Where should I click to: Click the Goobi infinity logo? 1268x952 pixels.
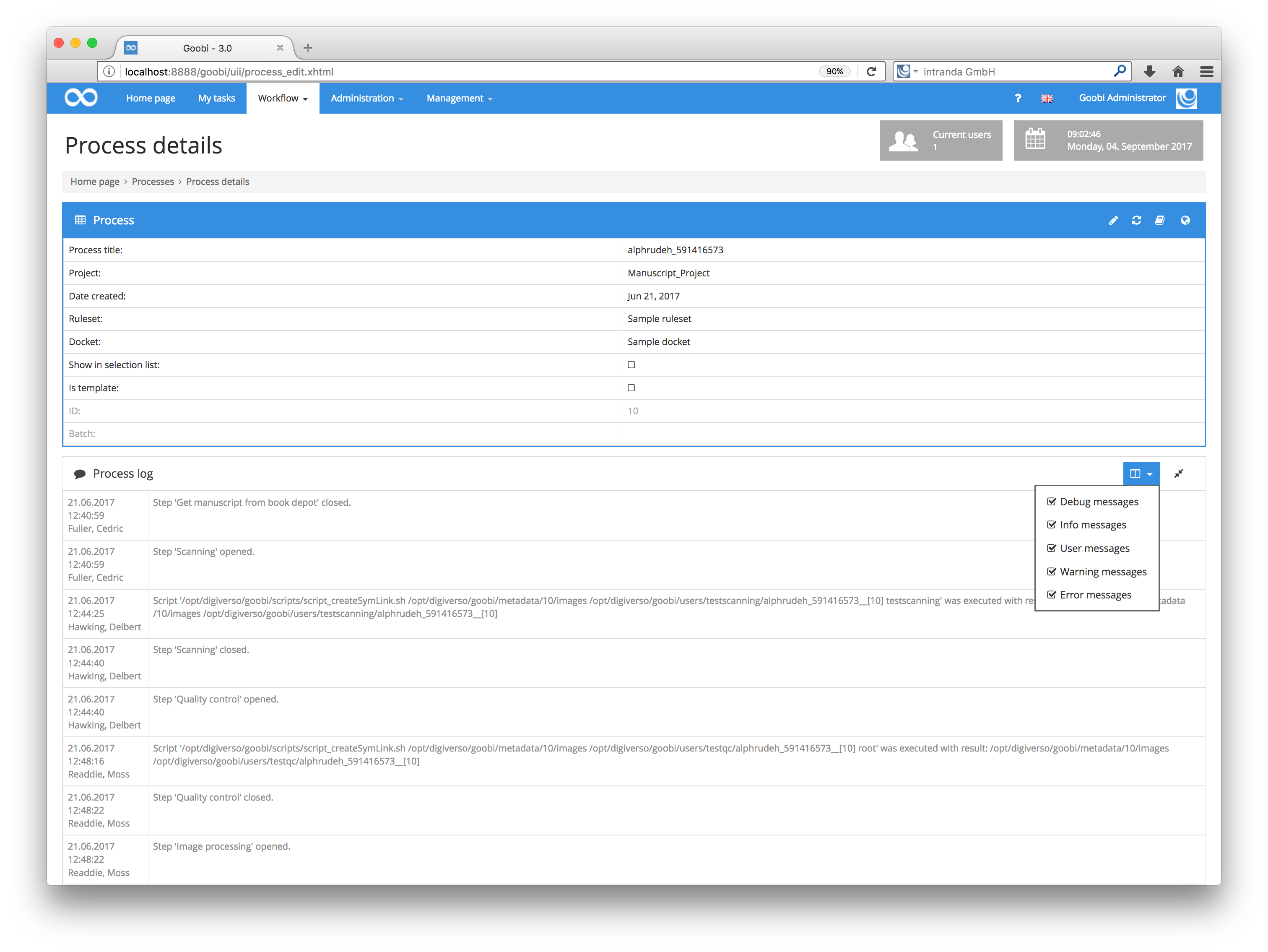(x=81, y=98)
